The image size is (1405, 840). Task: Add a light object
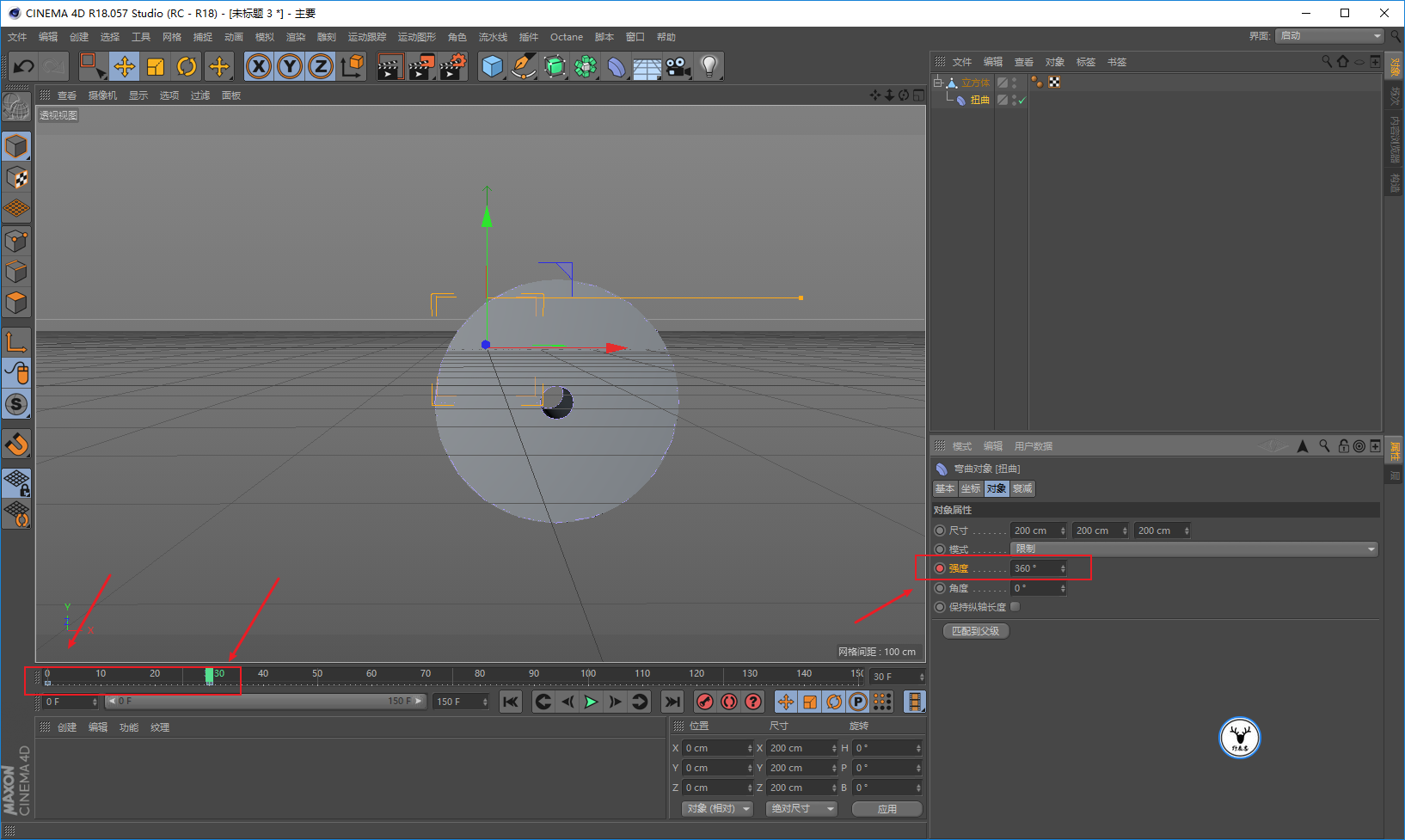coord(709,66)
